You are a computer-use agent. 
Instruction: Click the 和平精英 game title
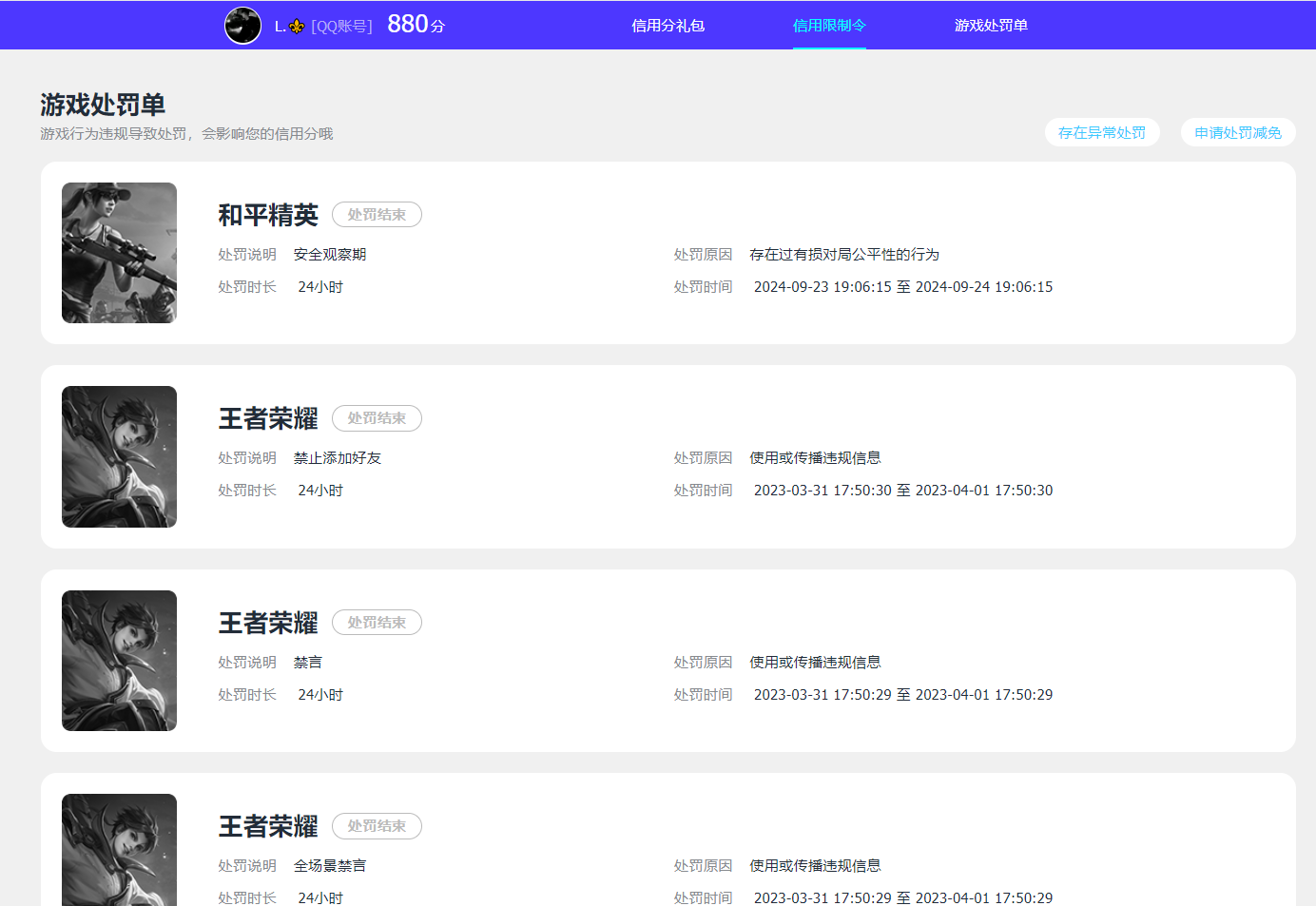tap(268, 215)
